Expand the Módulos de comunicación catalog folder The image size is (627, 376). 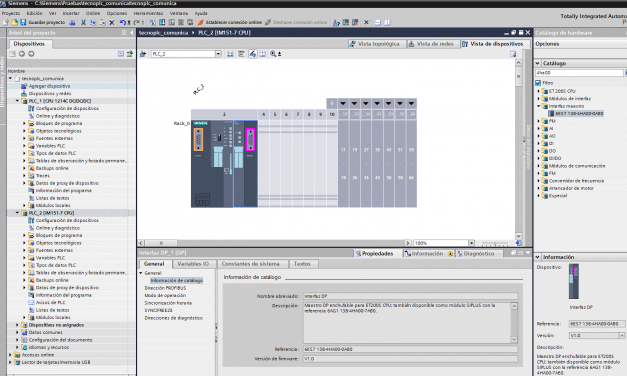538,166
